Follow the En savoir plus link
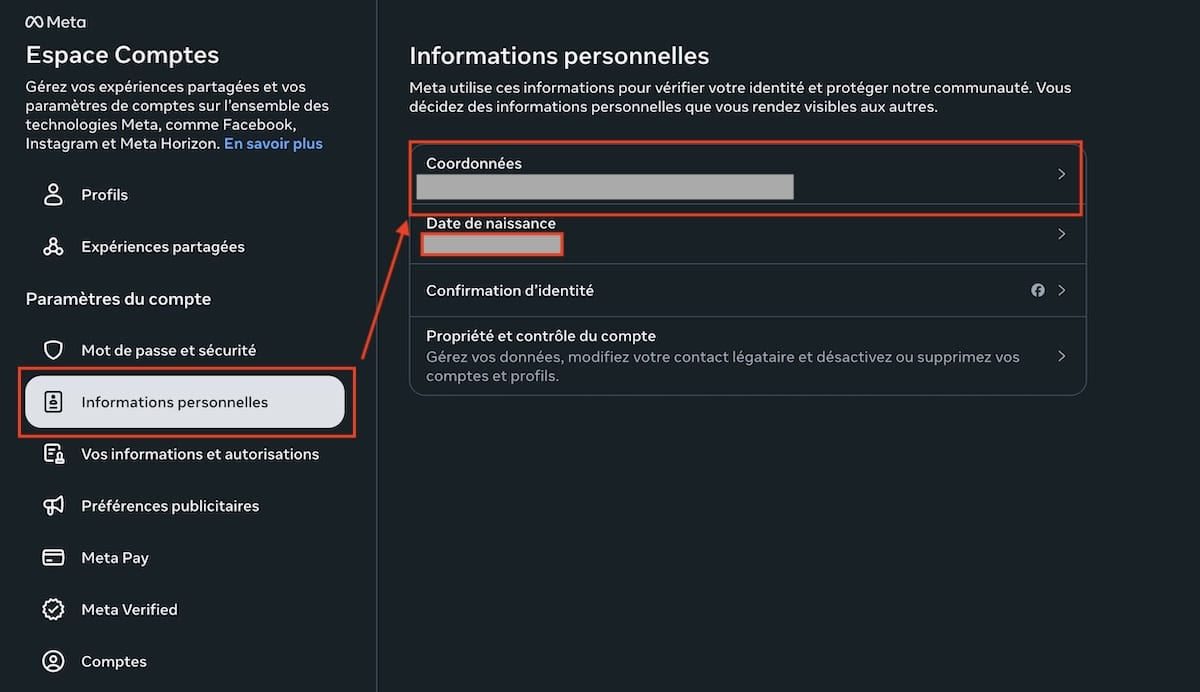This screenshot has width=1200, height=692. pos(273,143)
